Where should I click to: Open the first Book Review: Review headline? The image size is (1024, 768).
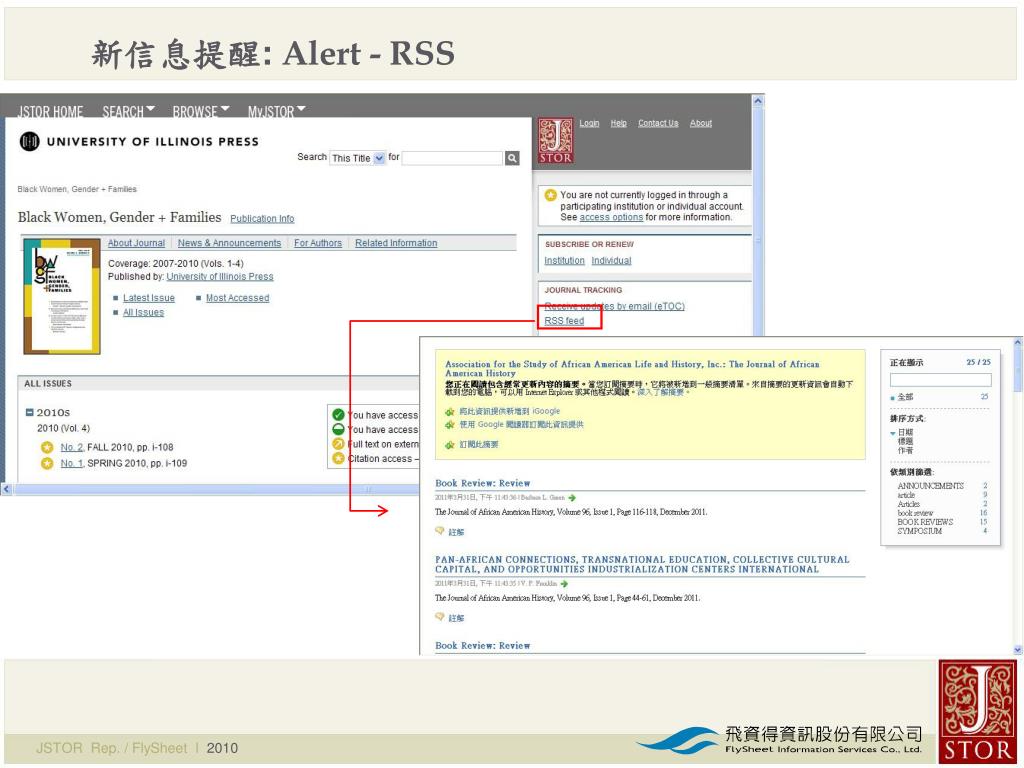click(x=483, y=483)
